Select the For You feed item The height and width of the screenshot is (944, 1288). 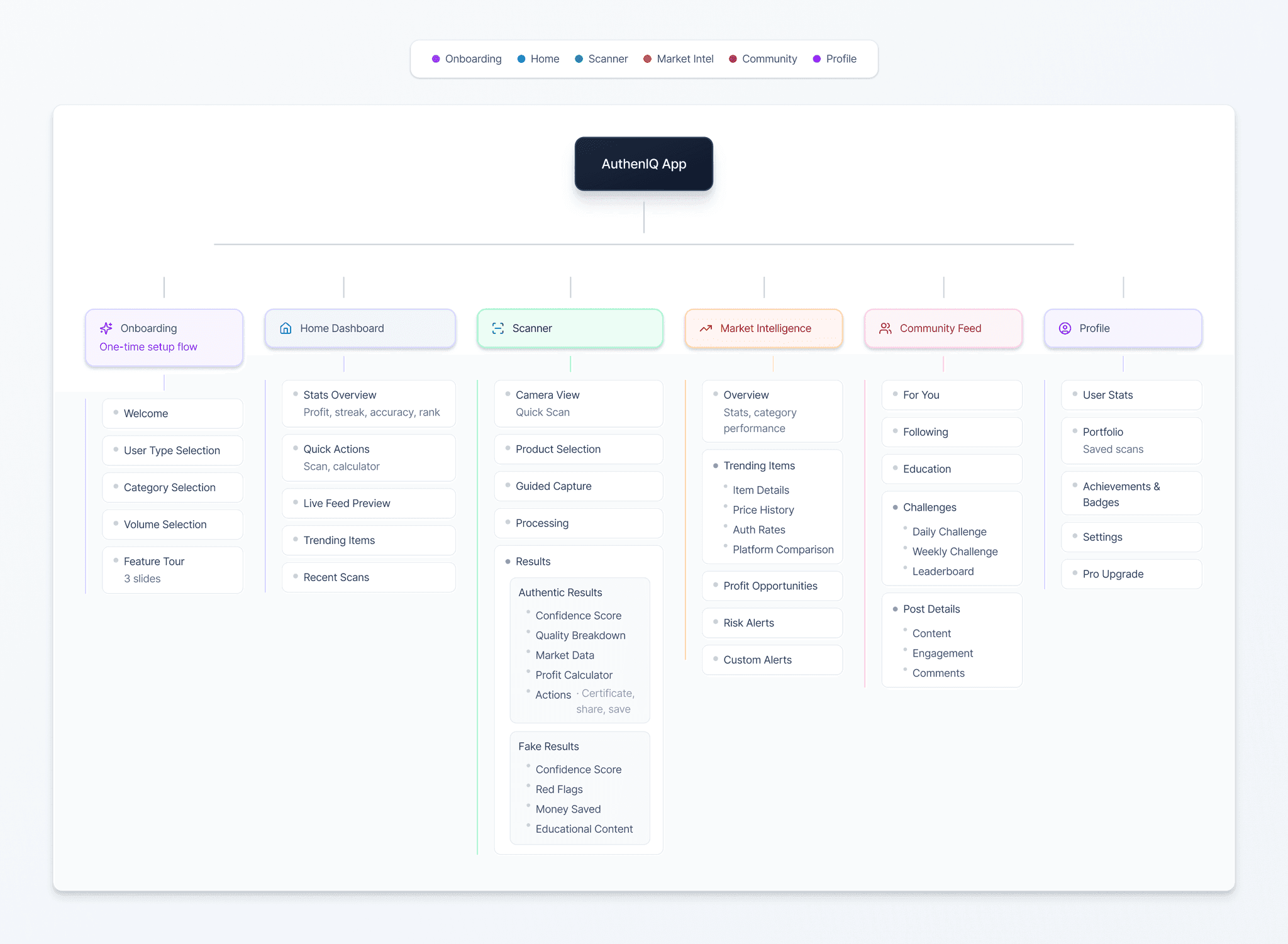click(952, 396)
